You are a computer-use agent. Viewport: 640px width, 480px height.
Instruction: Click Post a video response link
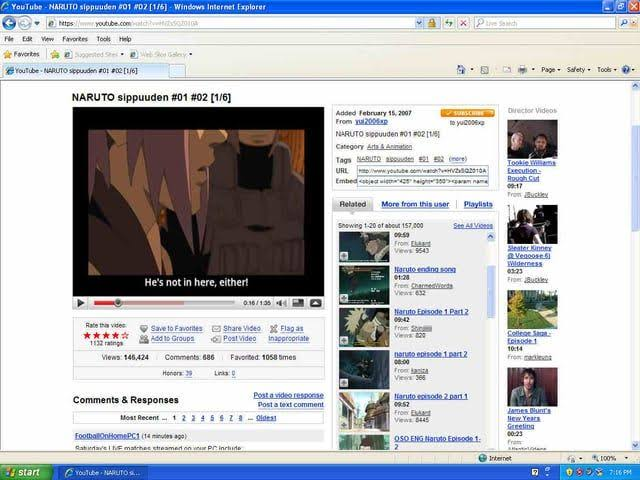point(288,395)
